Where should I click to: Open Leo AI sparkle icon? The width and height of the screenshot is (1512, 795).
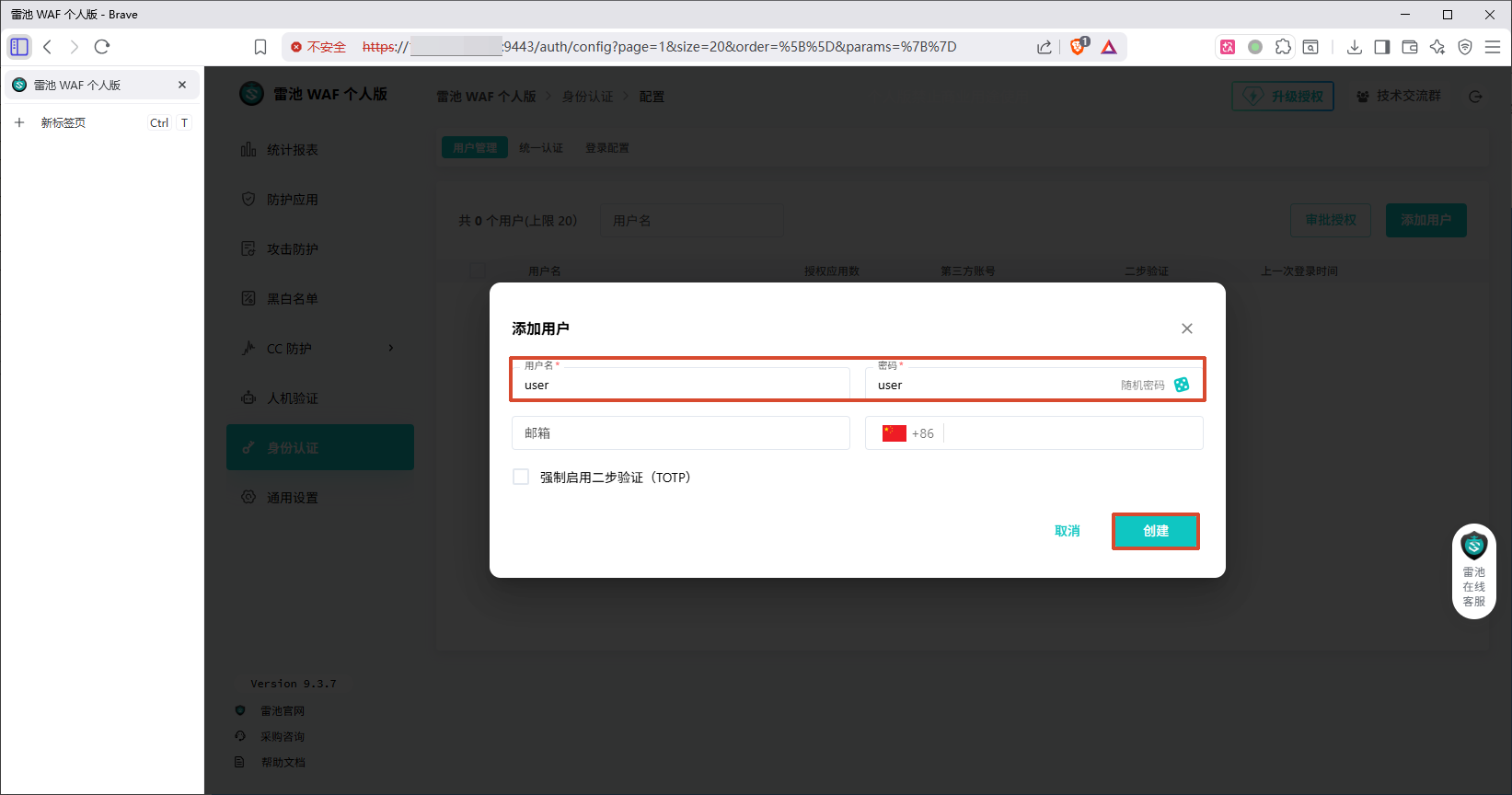coord(1437,47)
